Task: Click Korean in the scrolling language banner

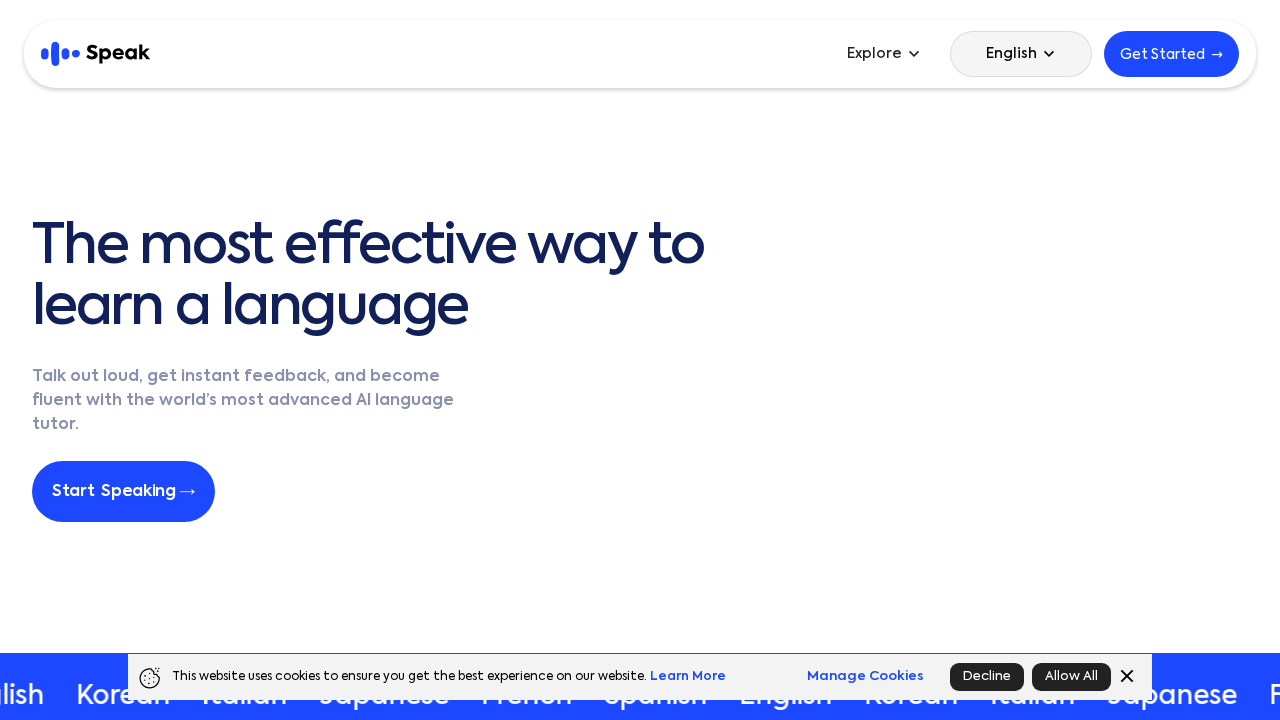Action: click(122, 695)
